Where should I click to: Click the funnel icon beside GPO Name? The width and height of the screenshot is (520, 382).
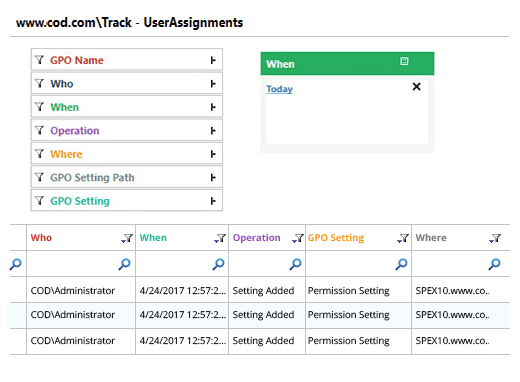point(39,60)
